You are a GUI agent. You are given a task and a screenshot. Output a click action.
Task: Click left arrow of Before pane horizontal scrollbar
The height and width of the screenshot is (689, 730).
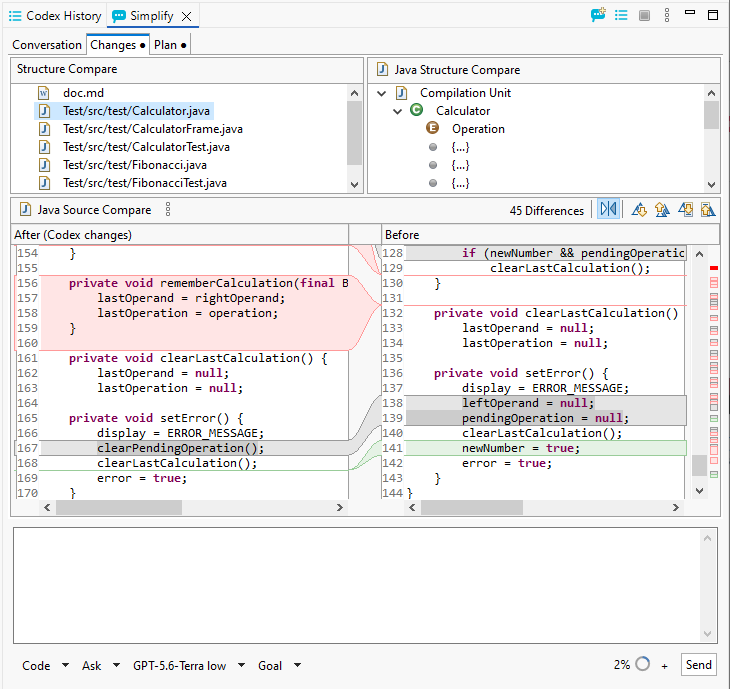click(x=412, y=507)
